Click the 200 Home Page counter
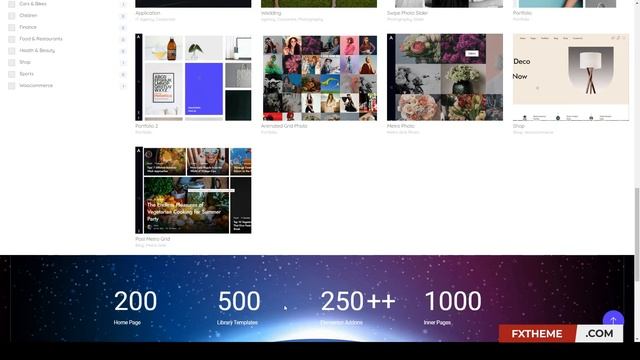This screenshot has width=640, height=360. (135, 307)
